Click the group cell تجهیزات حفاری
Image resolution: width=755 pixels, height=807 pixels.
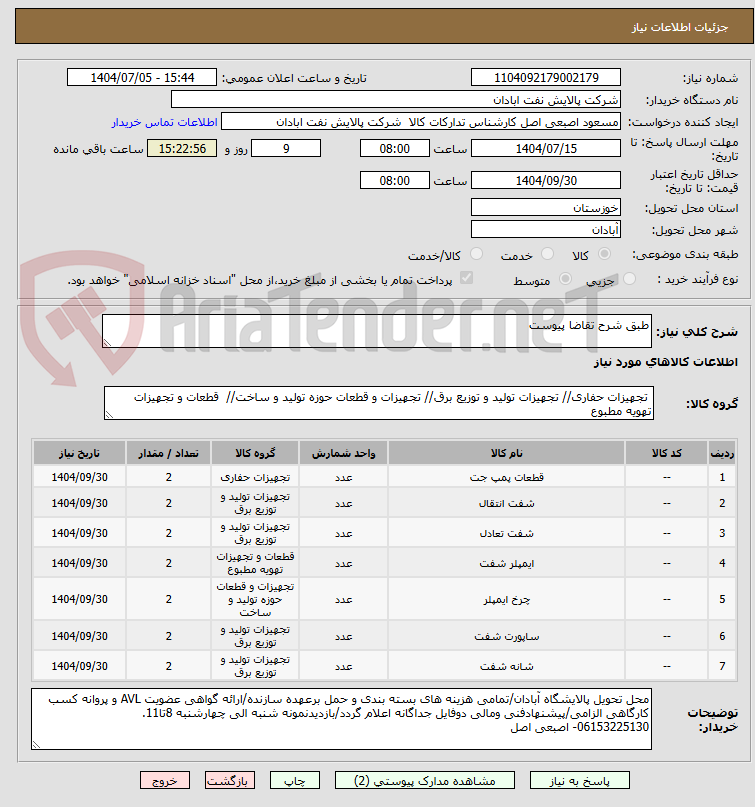(x=255, y=478)
